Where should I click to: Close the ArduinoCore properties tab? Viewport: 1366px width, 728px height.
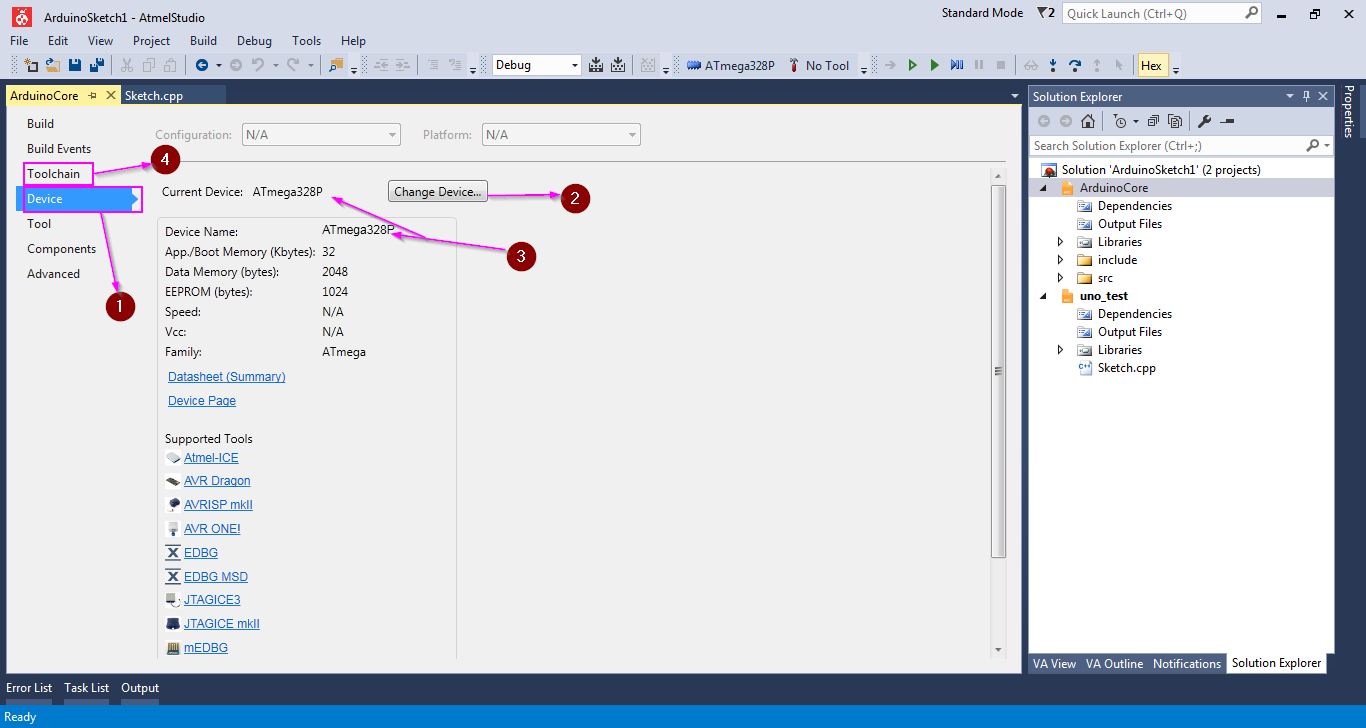click(x=110, y=95)
